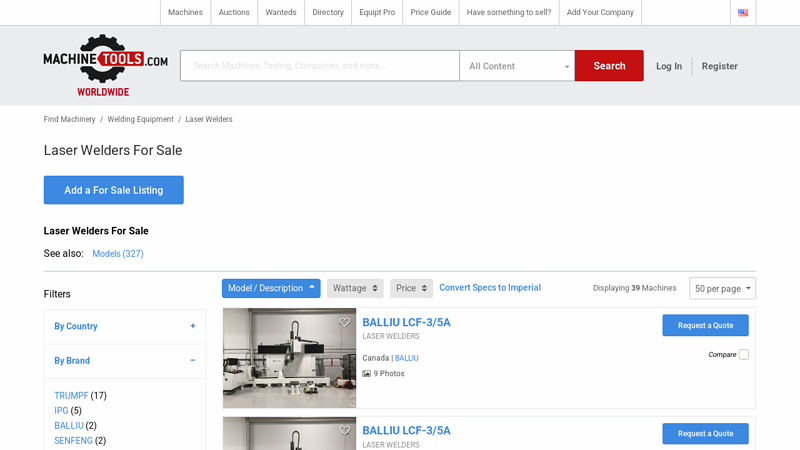Favorite the second BALLIU listing heart icon

(345, 431)
